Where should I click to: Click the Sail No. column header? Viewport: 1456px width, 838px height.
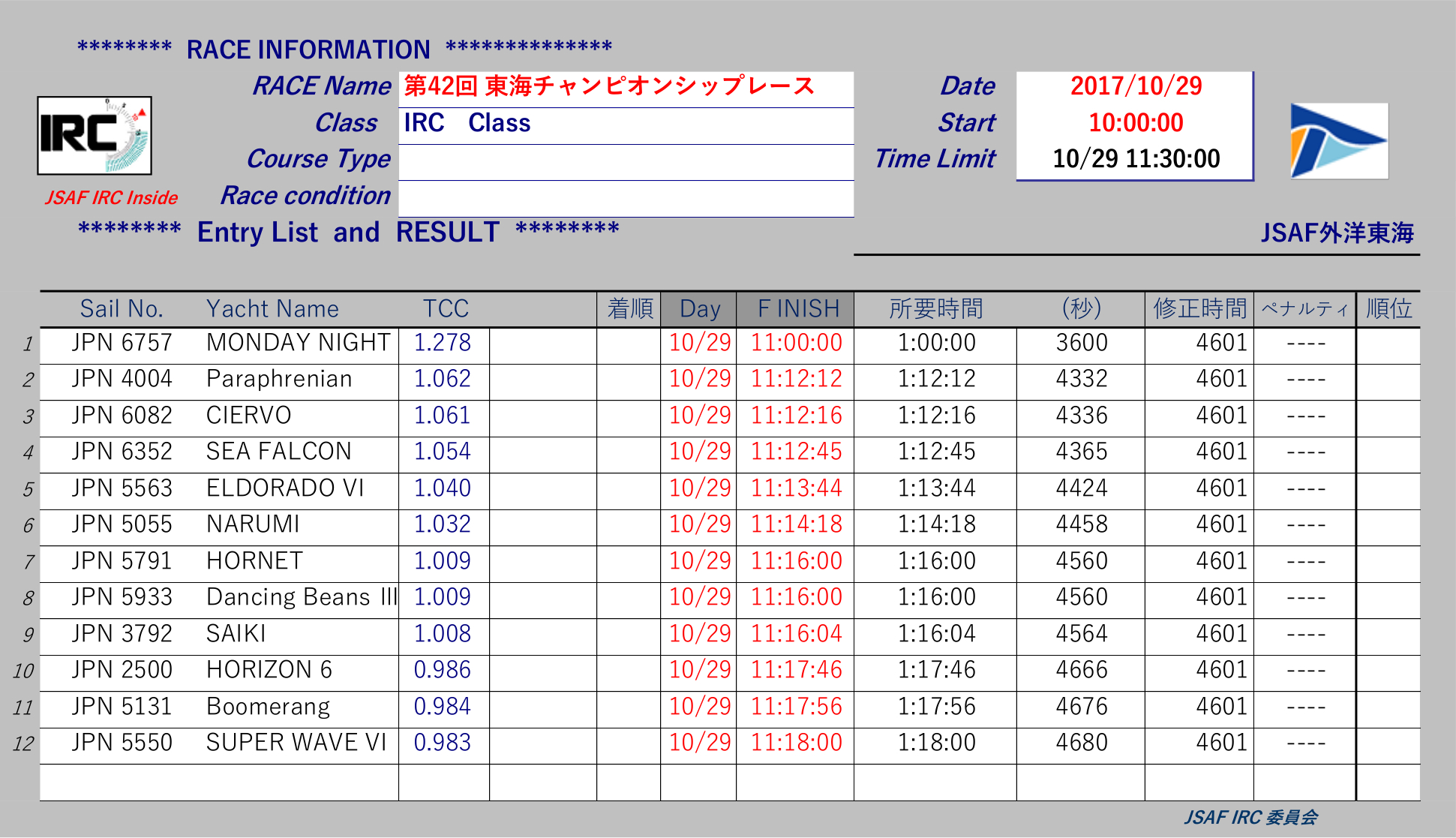tap(122, 309)
